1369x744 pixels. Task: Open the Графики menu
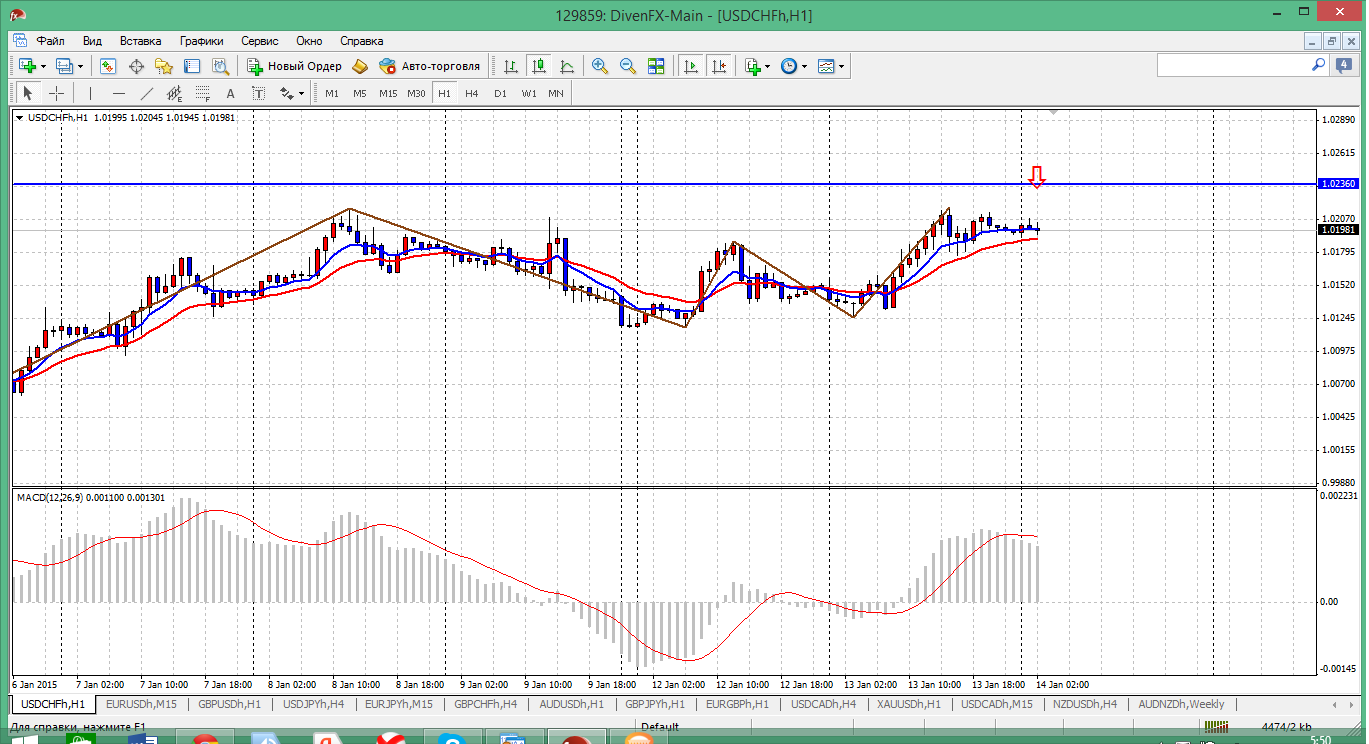tap(201, 41)
